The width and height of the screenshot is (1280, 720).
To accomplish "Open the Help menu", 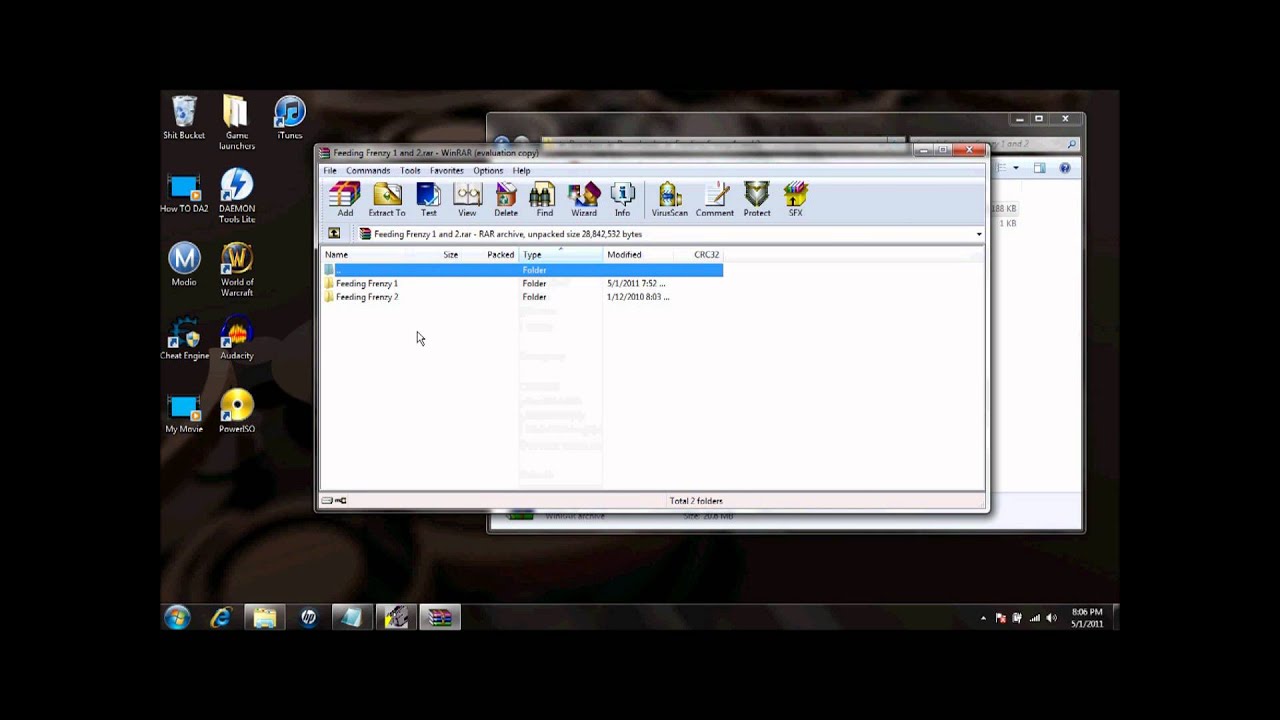I will click(x=521, y=171).
